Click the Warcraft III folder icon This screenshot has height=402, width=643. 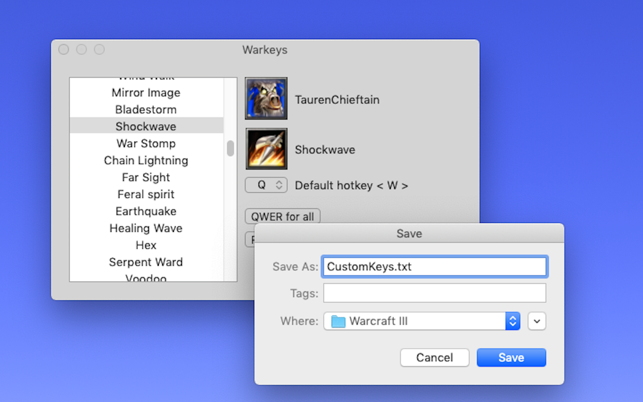[x=338, y=321]
